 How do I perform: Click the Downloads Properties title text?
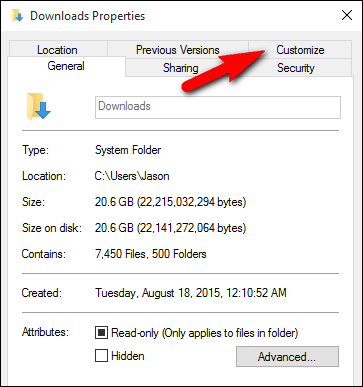pos(88,16)
